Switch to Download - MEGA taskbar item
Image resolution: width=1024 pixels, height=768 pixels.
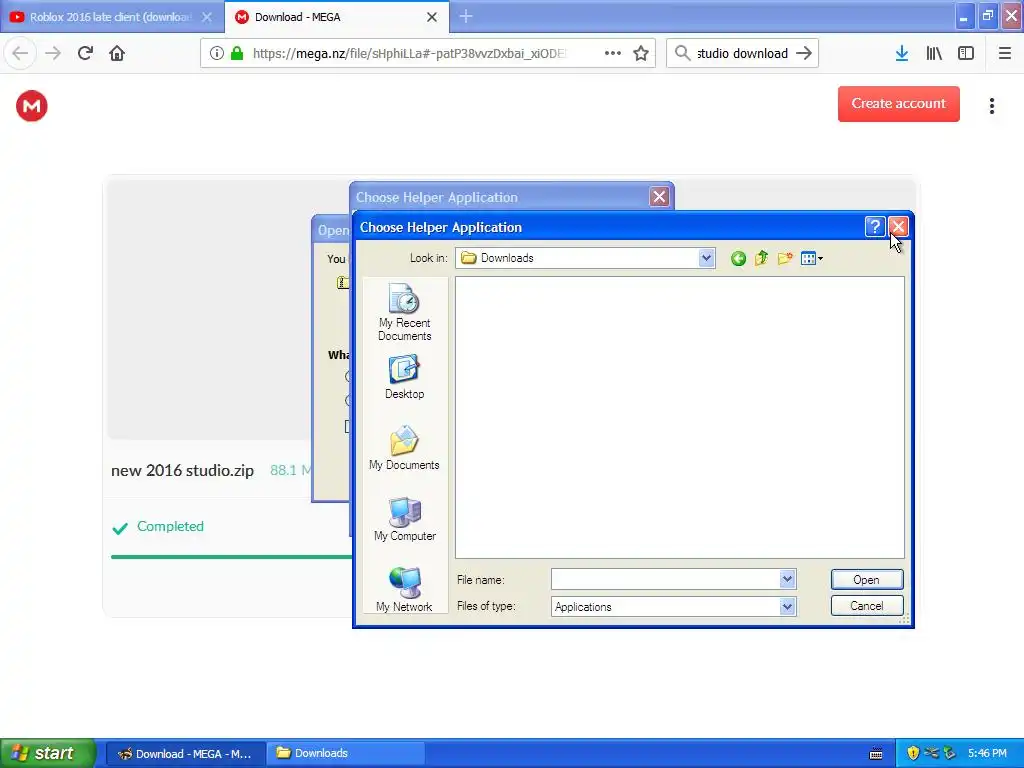[185, 754]
